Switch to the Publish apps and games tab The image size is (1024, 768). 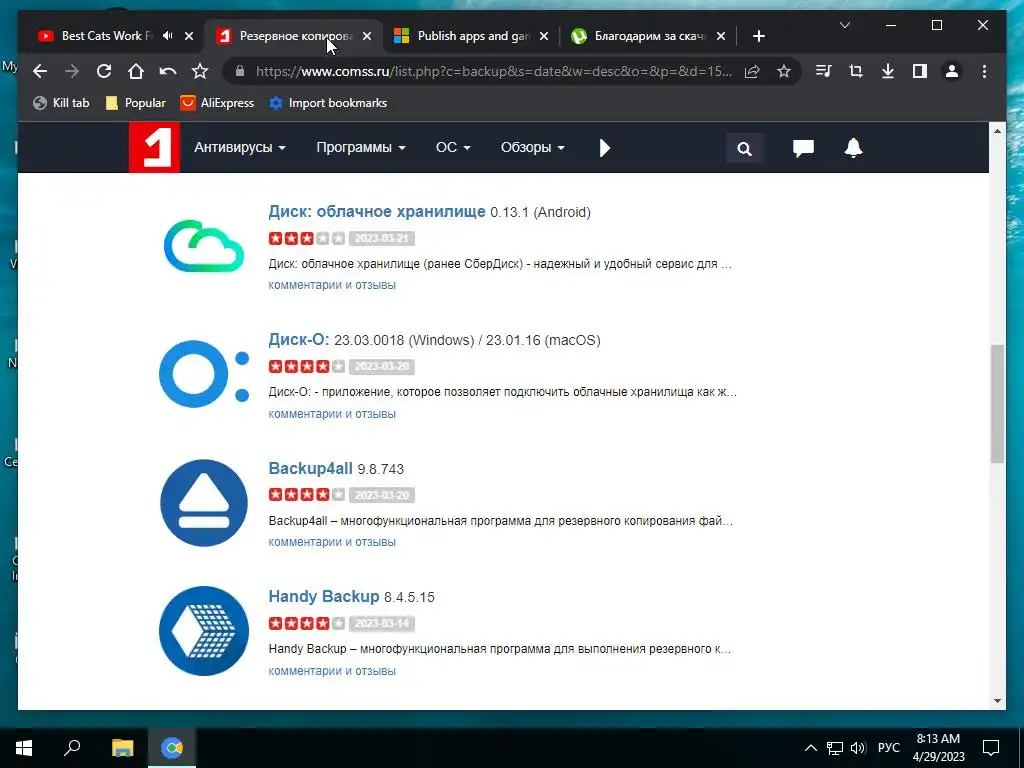point(465,36)
